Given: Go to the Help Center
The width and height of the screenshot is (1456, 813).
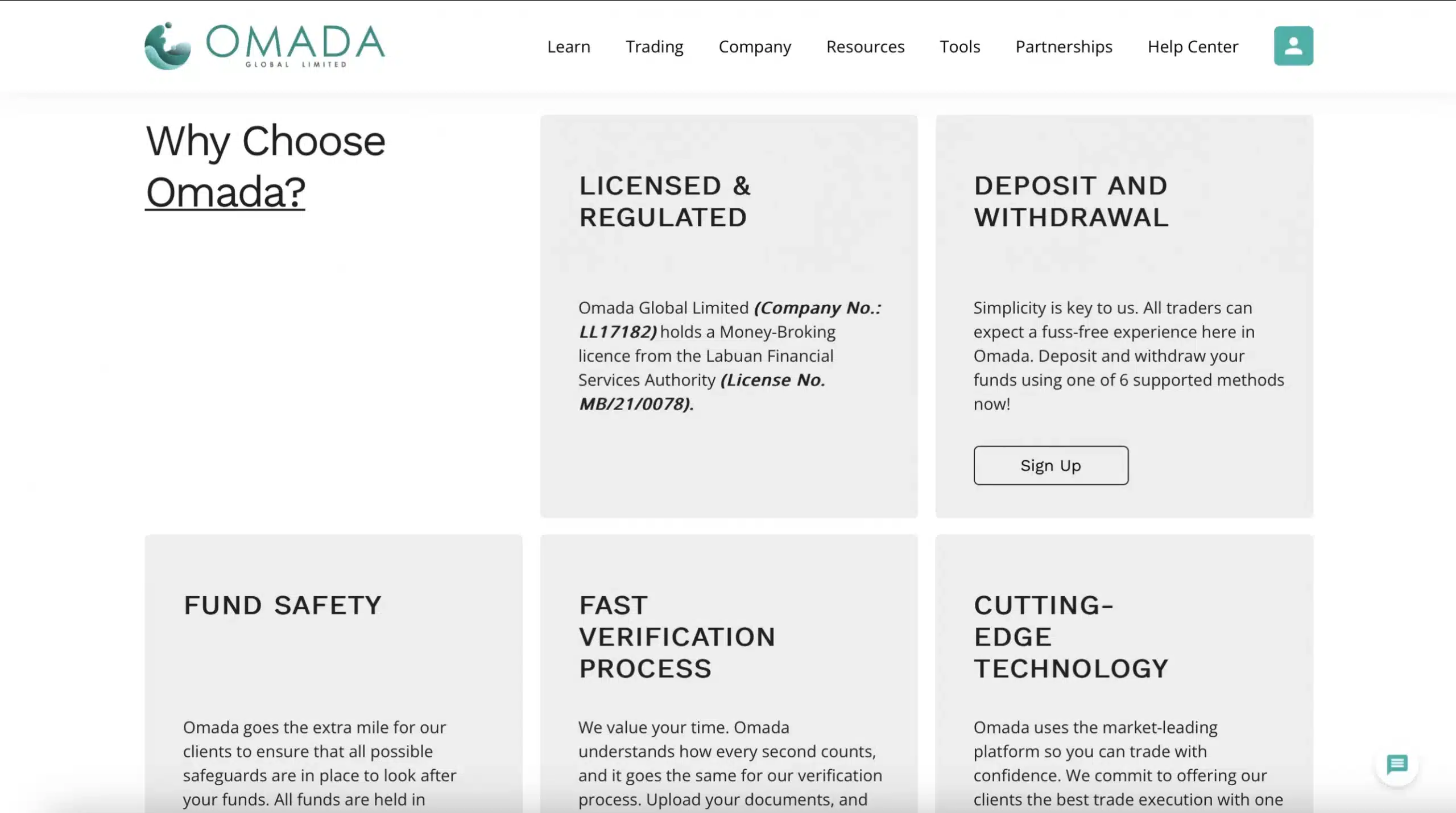Looking at the screenshot, I should click(x=1193, y=47).
